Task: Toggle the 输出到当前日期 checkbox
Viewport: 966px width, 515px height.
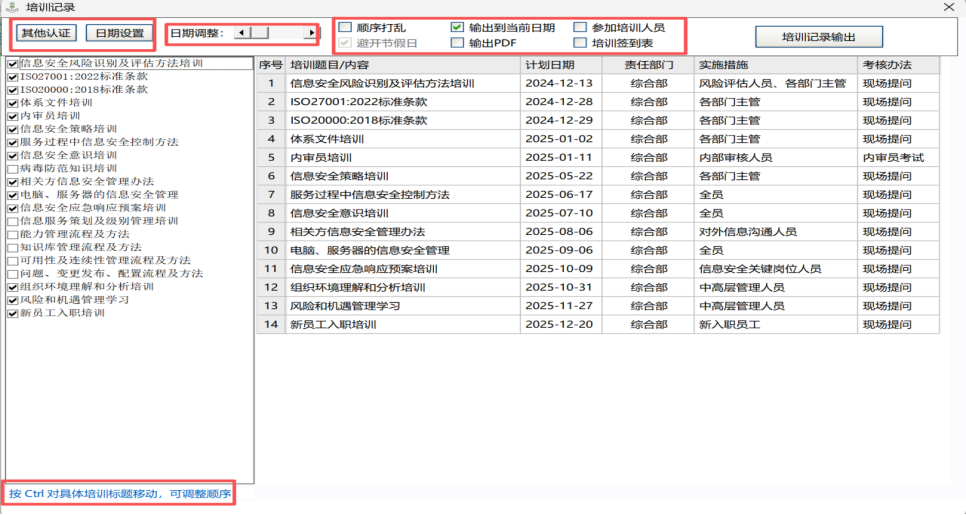Action: 457,27
